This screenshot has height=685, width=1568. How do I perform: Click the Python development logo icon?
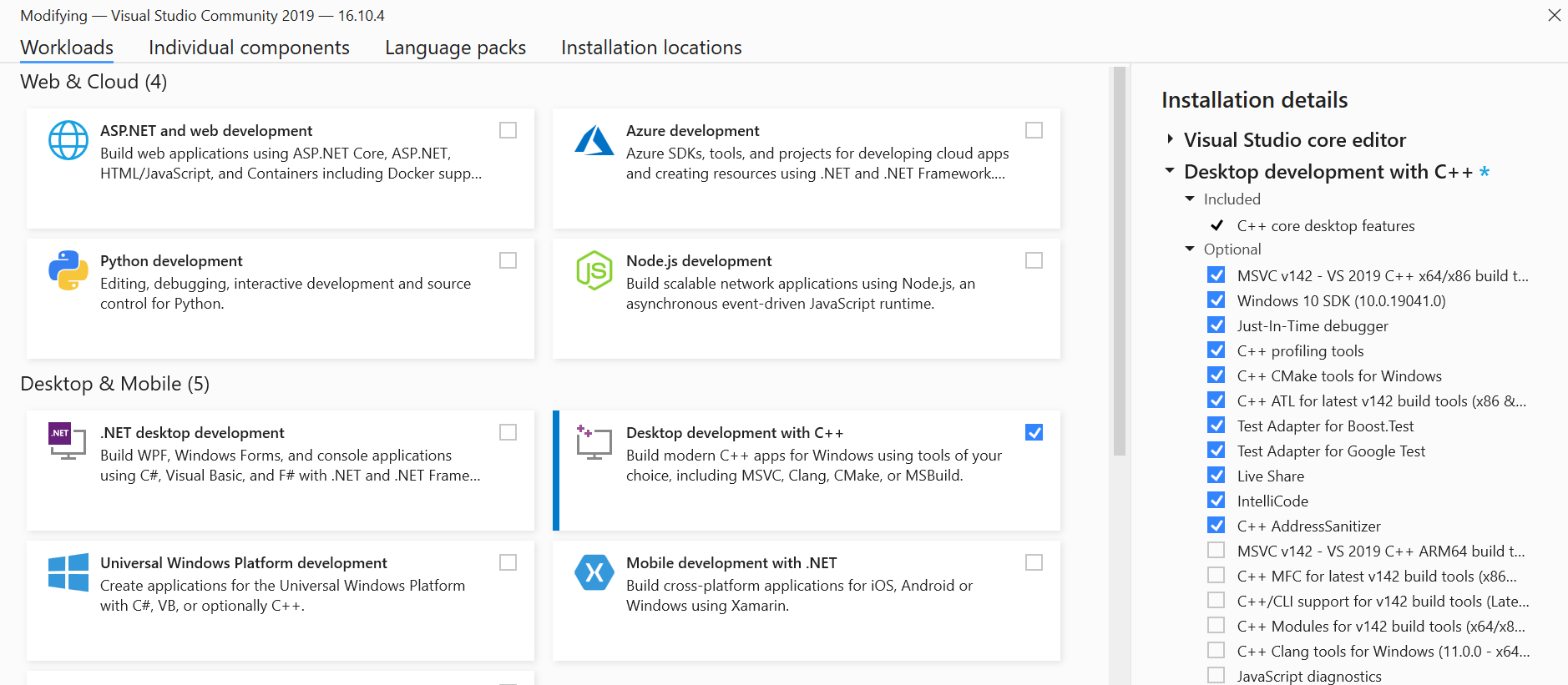(x=68, y=270)
